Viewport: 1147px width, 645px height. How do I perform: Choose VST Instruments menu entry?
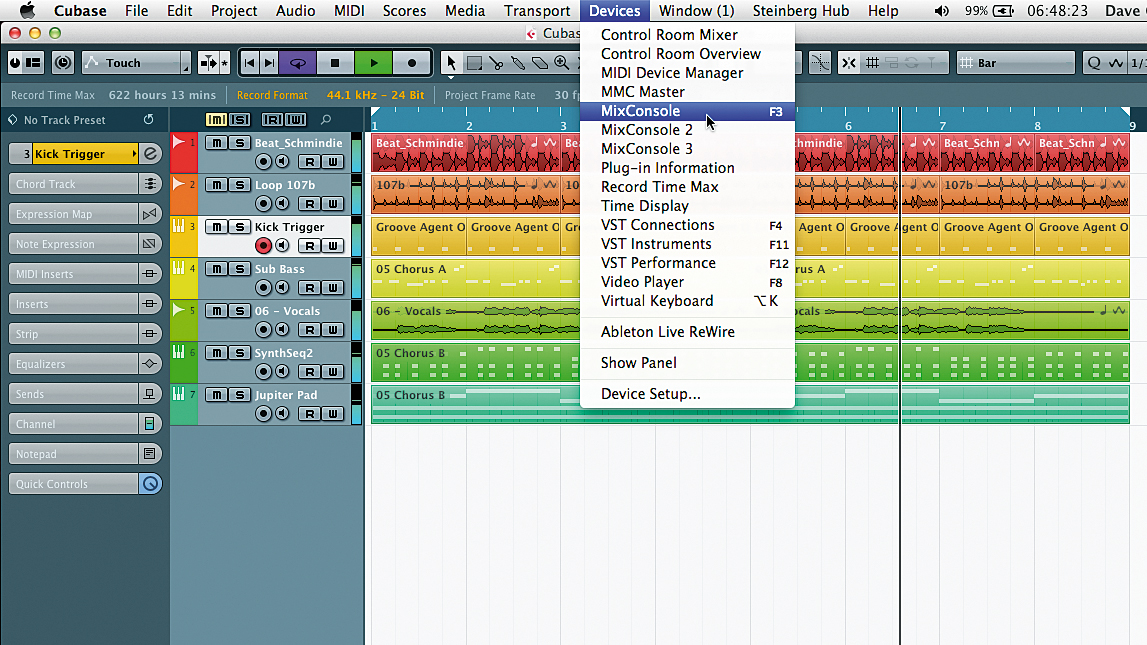[687, 244]
